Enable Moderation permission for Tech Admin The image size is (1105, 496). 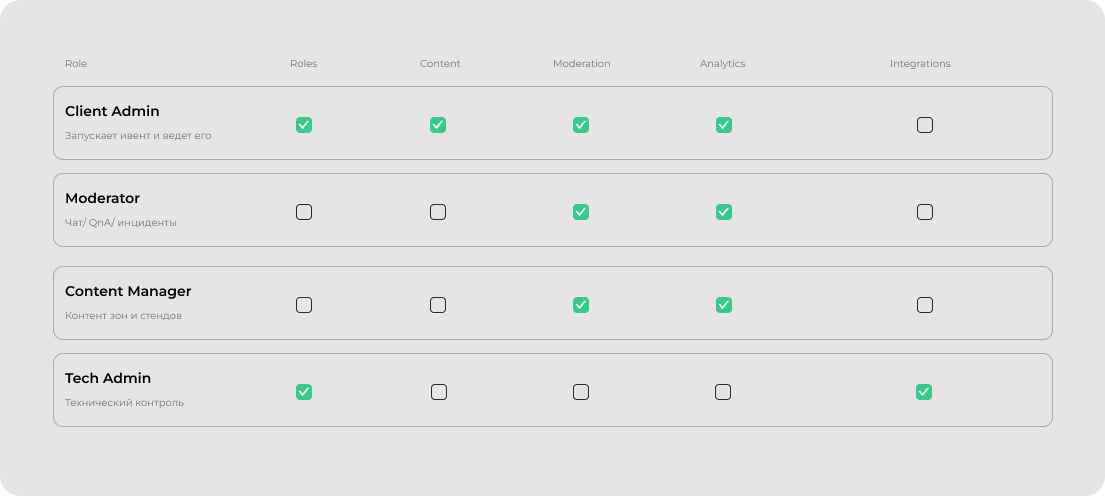(x=581, y=392)
